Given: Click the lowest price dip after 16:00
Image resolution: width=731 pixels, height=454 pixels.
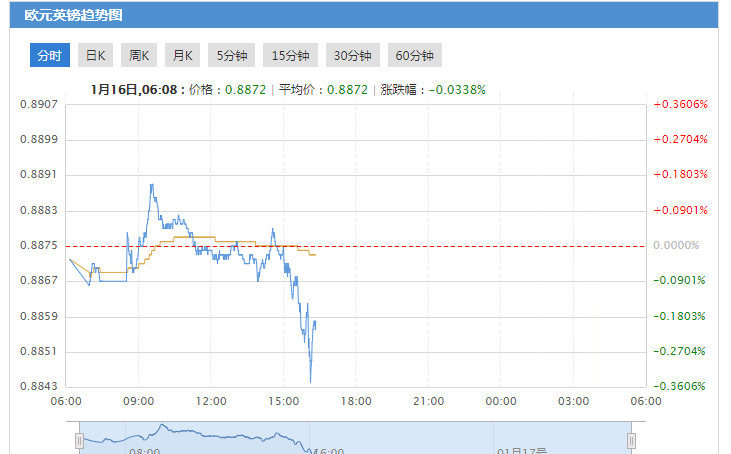Looking at the screenshot, I should (x=311, y=380).
